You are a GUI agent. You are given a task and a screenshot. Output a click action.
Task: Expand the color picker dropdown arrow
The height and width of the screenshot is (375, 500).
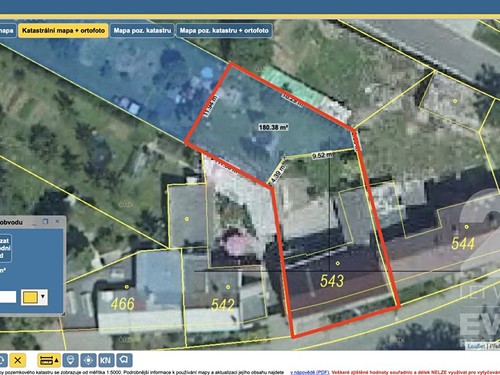(x=43, y=297)
